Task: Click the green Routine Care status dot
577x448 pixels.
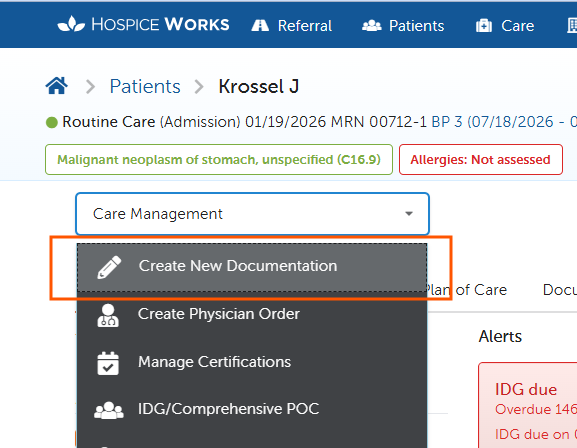Action: [x=52, y=122]
